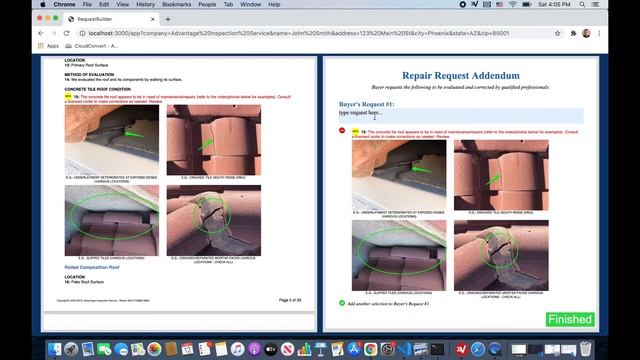Open Trash in the Dock
Screen dimensions: 640x360
click(x=585, y=349)
